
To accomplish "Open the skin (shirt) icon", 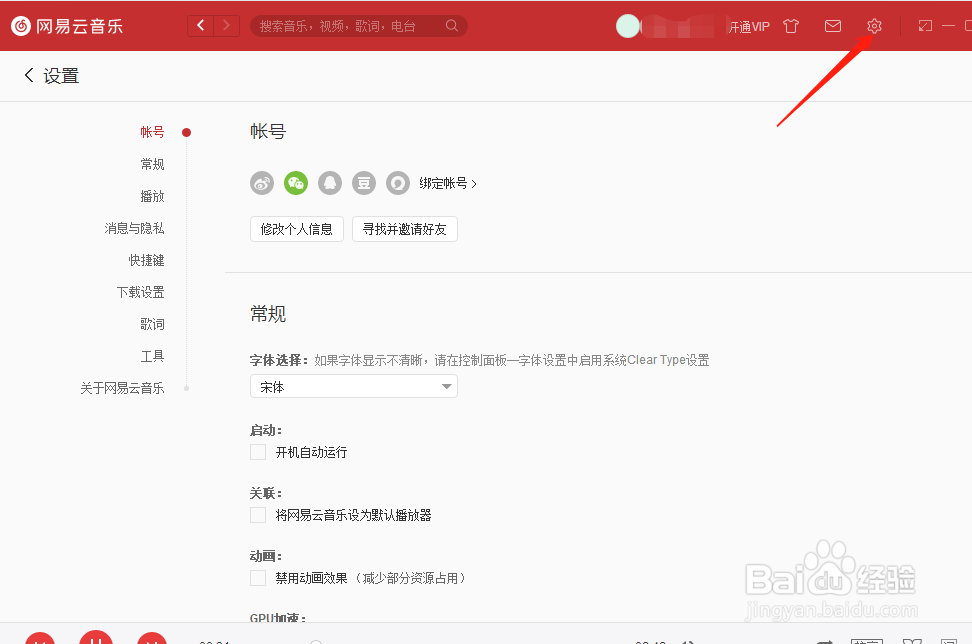I will tap(791, 26).
